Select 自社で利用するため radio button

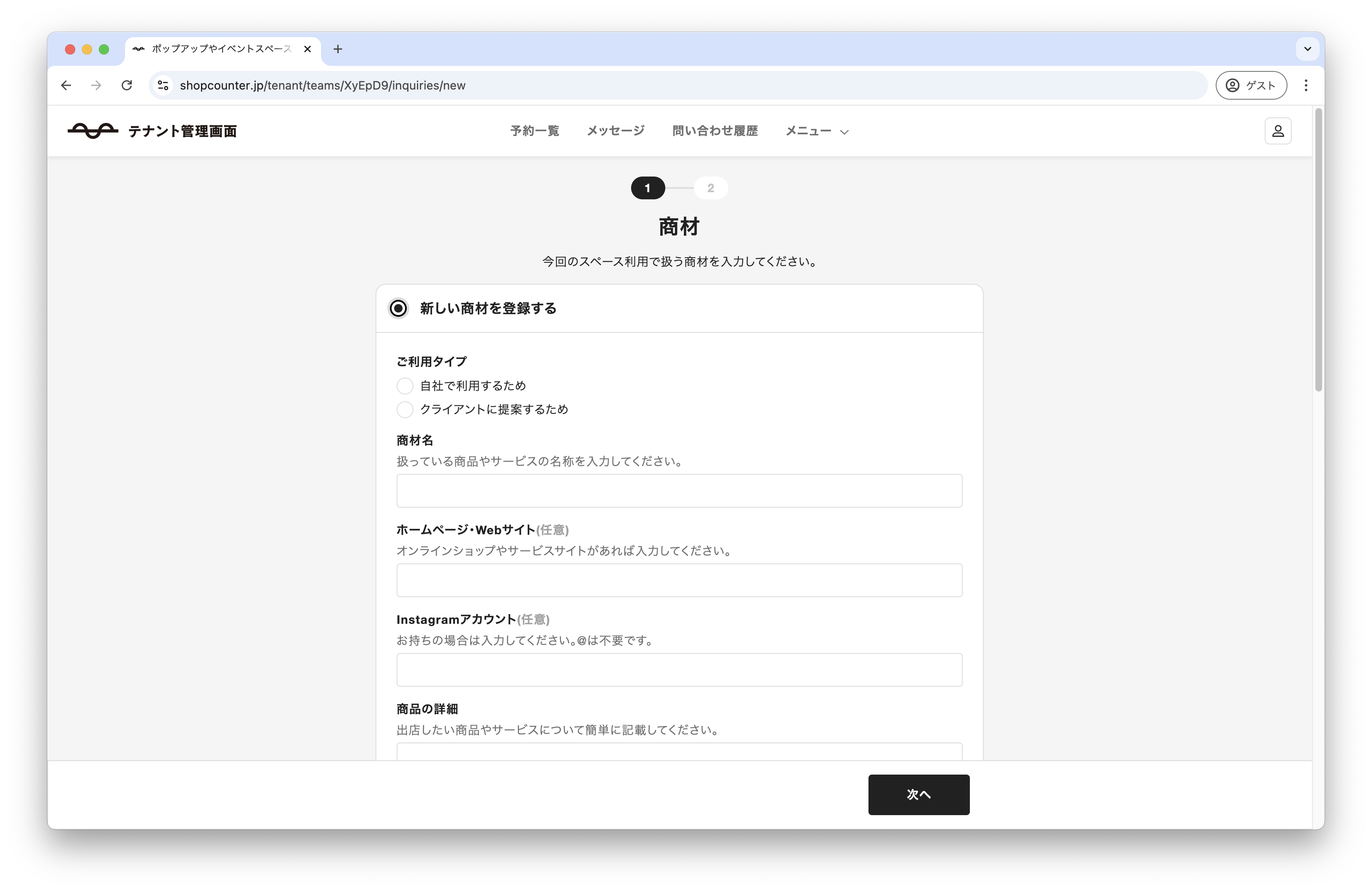405,386
